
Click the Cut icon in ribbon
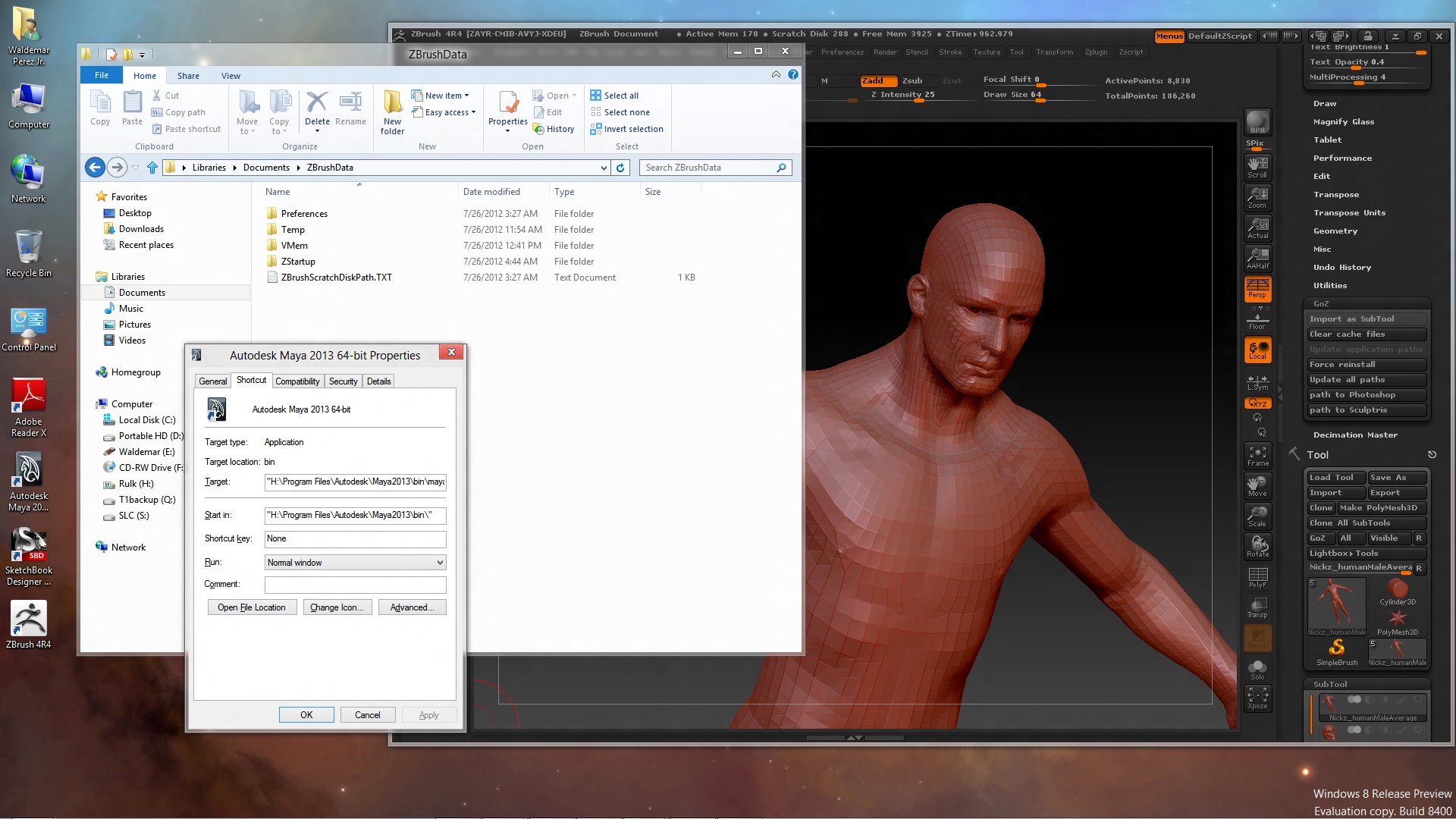[165, 96]
